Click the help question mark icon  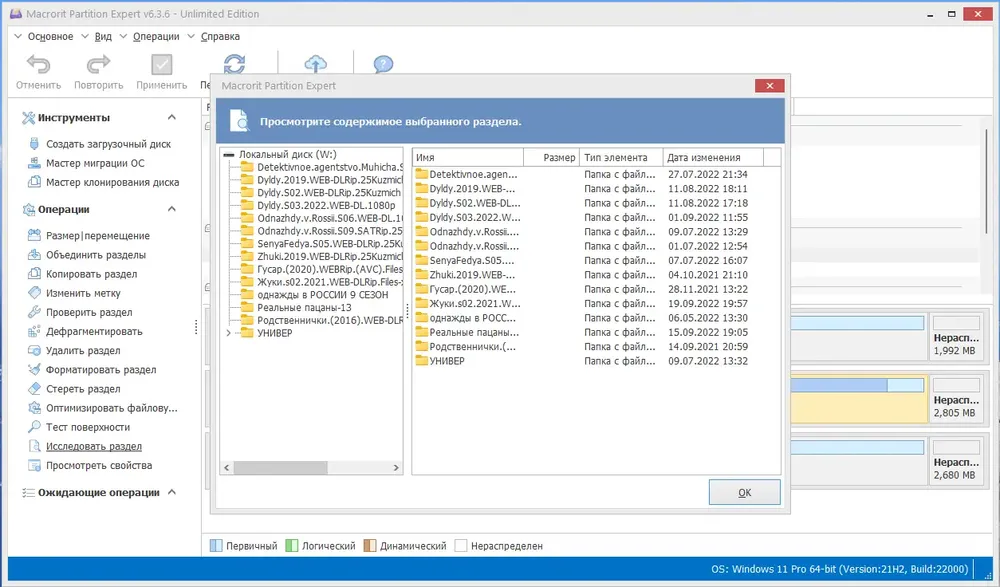383,64
